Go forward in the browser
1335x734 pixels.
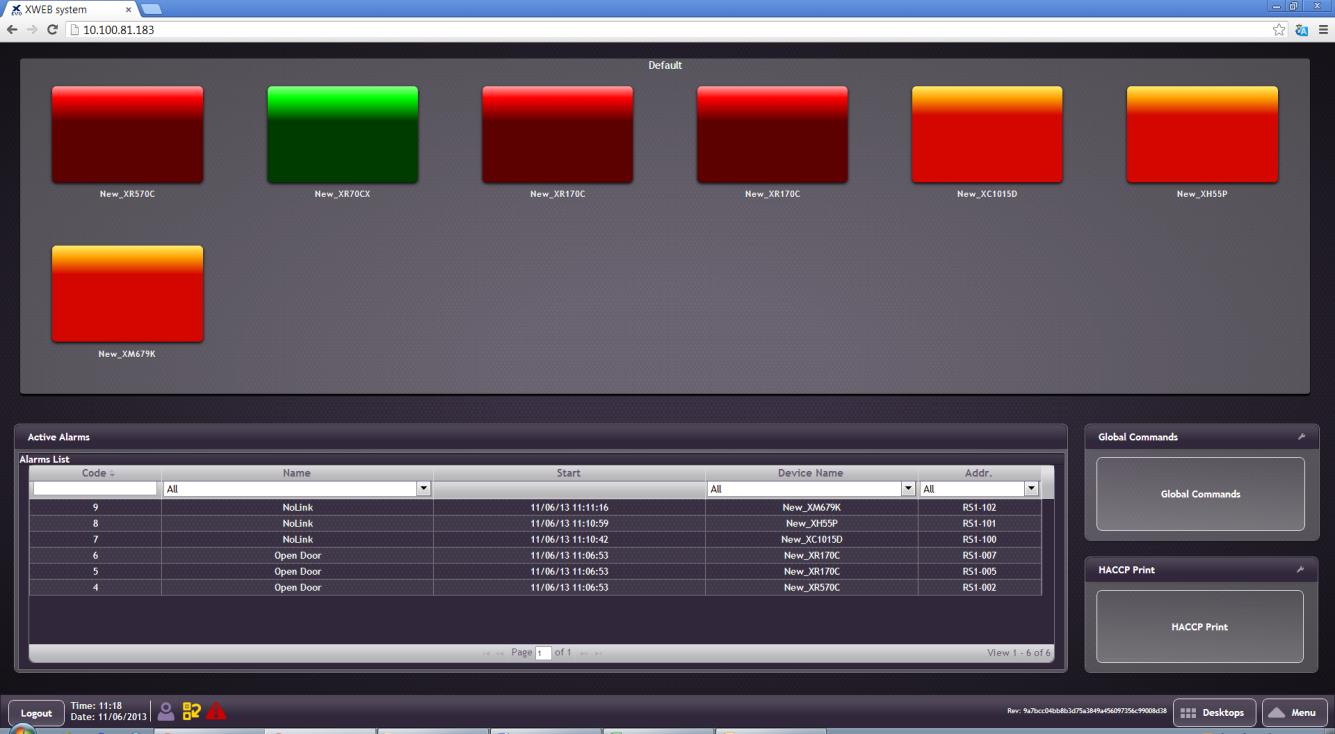[30, 30]
